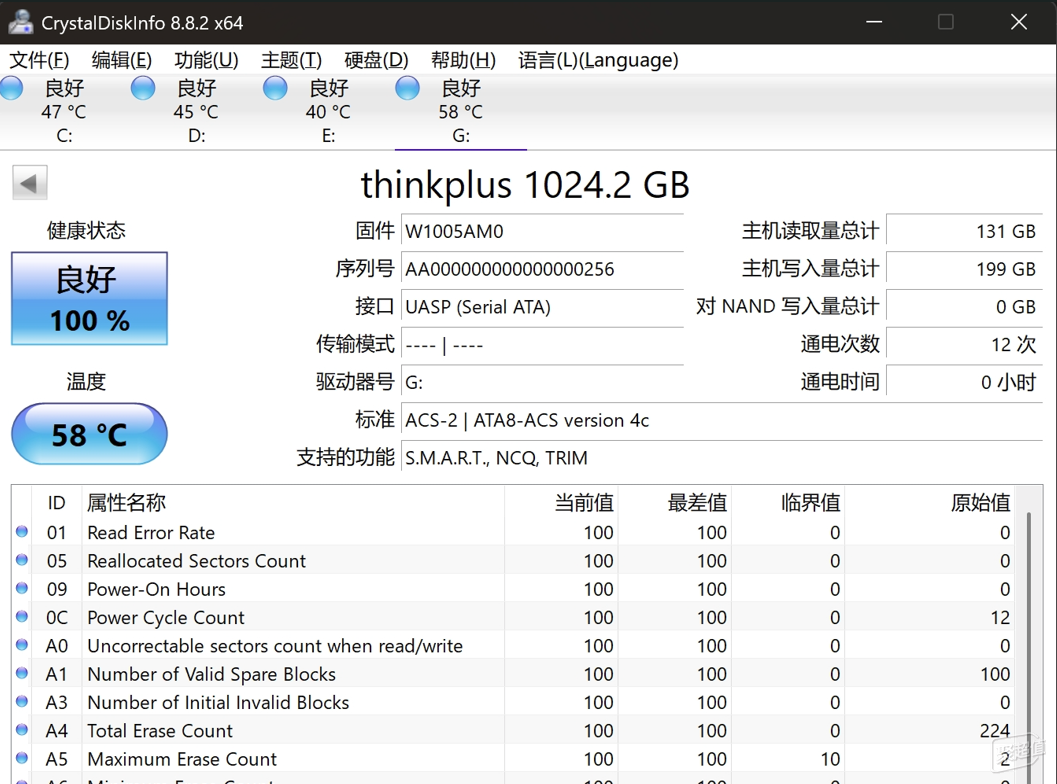Image resolution: width=1057 pixels, height=784 pixels.
Task: Open the 编辑(E) menu
Action: (121, 60)
